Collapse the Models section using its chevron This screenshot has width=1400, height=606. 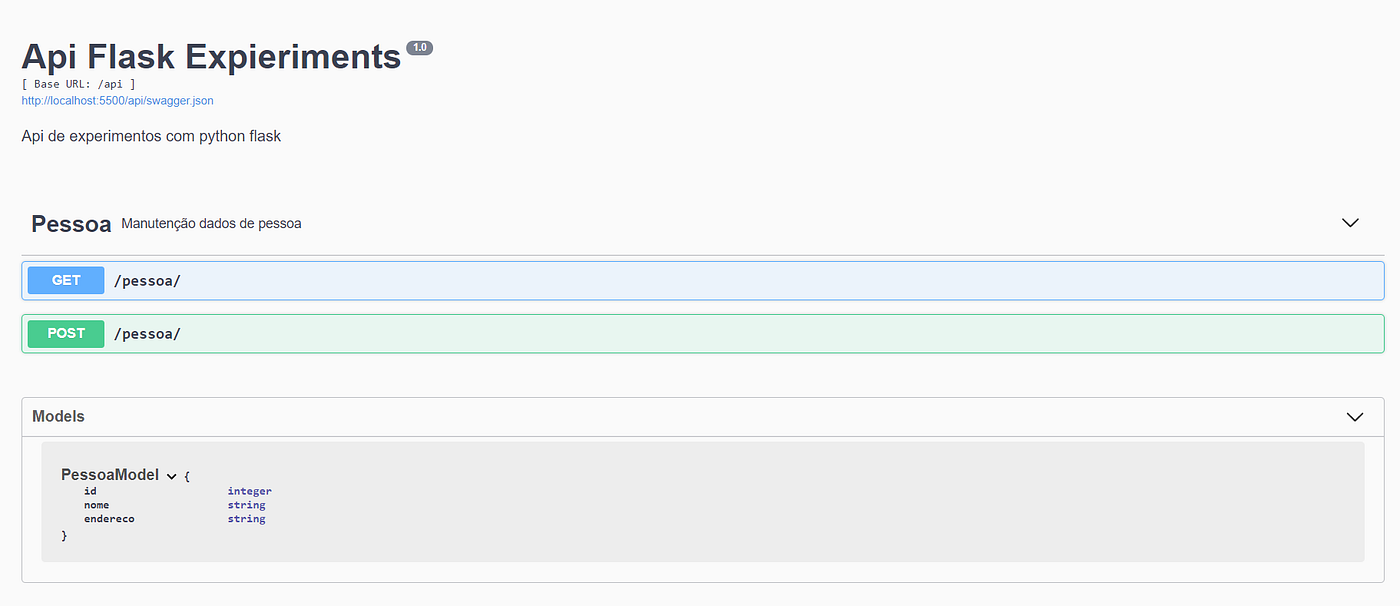click(1355, 416)
